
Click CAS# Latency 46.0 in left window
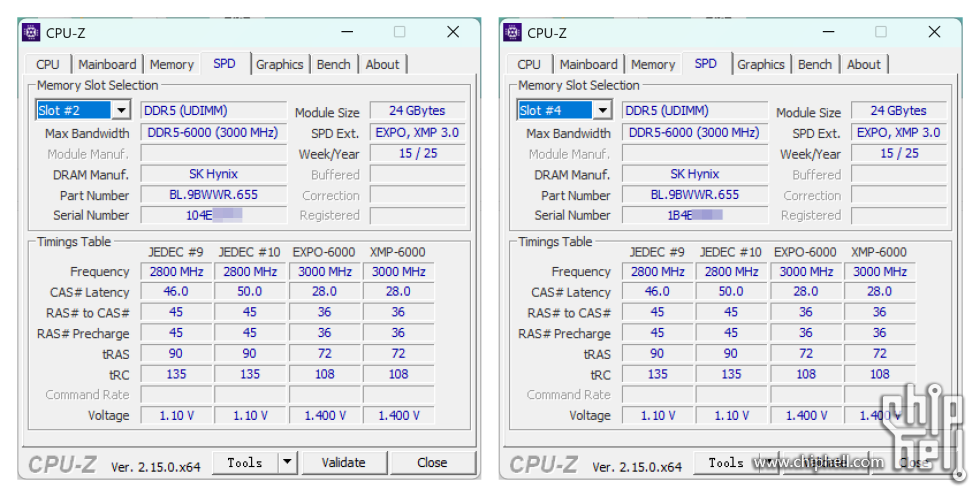[x=176, y=291]
